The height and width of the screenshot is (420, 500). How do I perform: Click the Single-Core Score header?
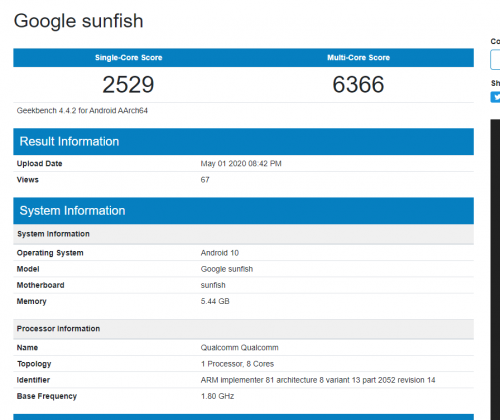tap(128, 58)
